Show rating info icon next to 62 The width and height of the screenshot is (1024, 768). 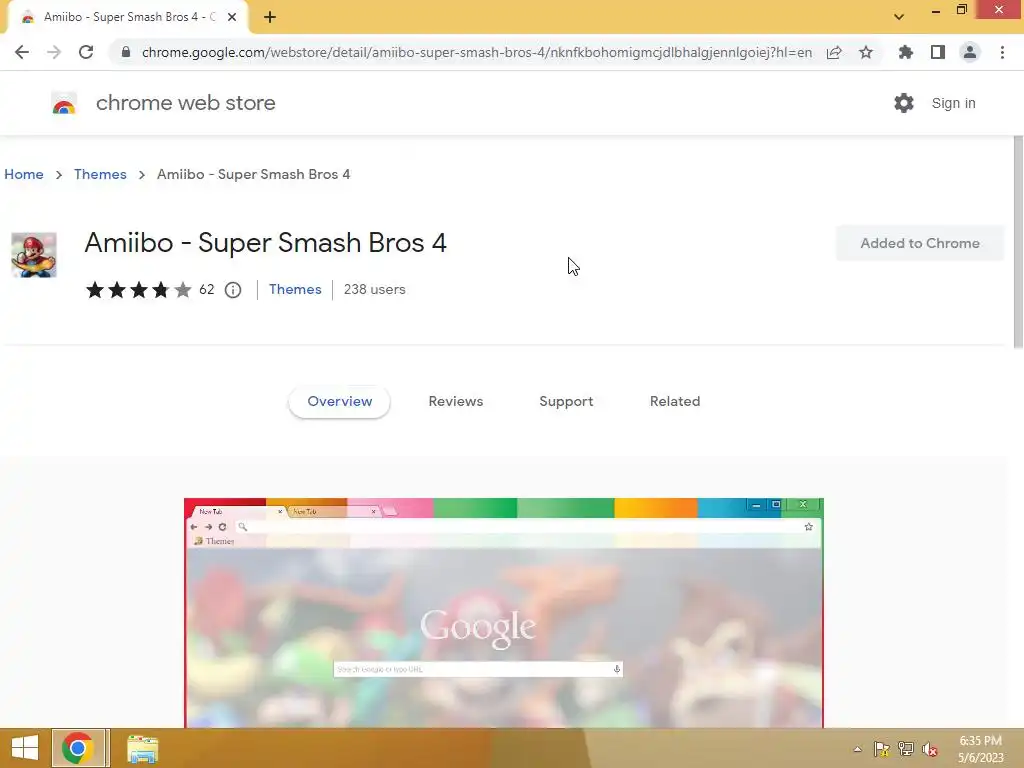point(233,290)
